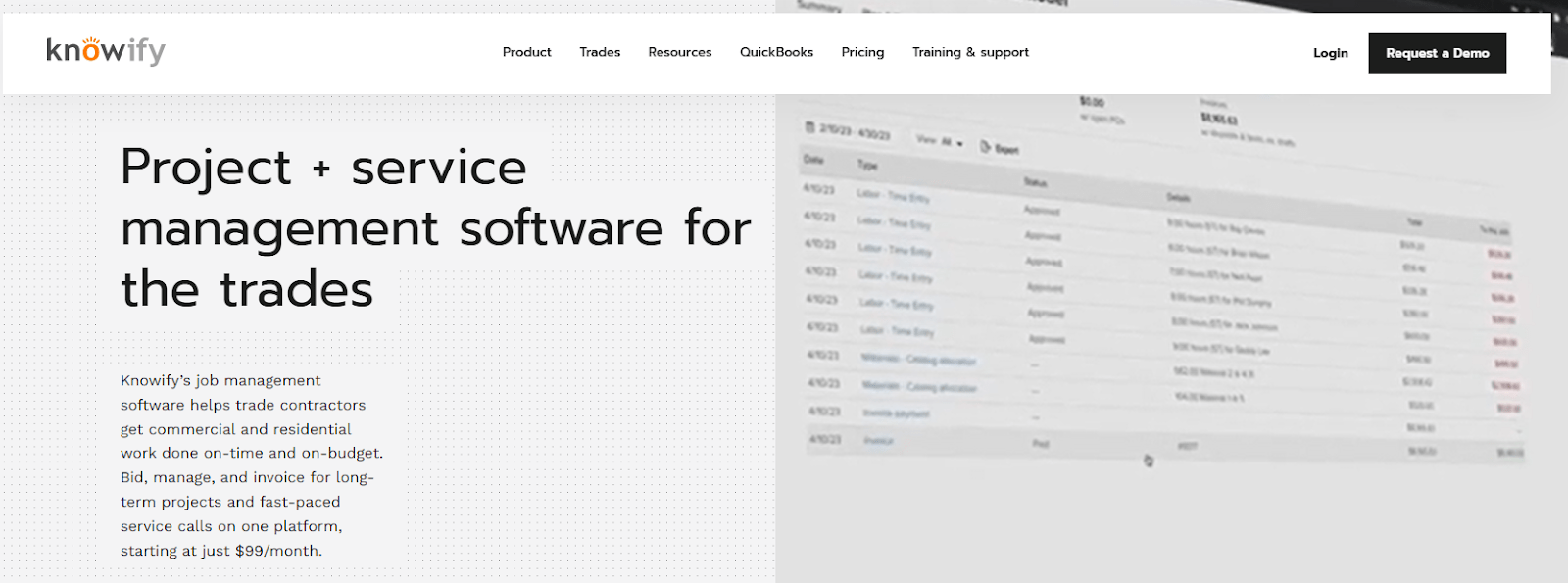Click the Type column header
The width and height of the screenshot is (1568, 583).
867,165
